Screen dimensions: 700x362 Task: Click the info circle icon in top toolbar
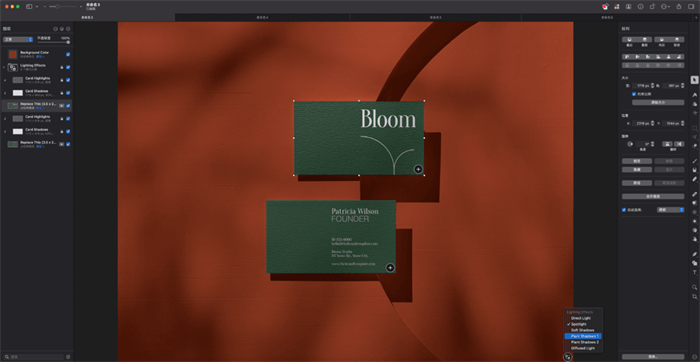click(641, 7)
